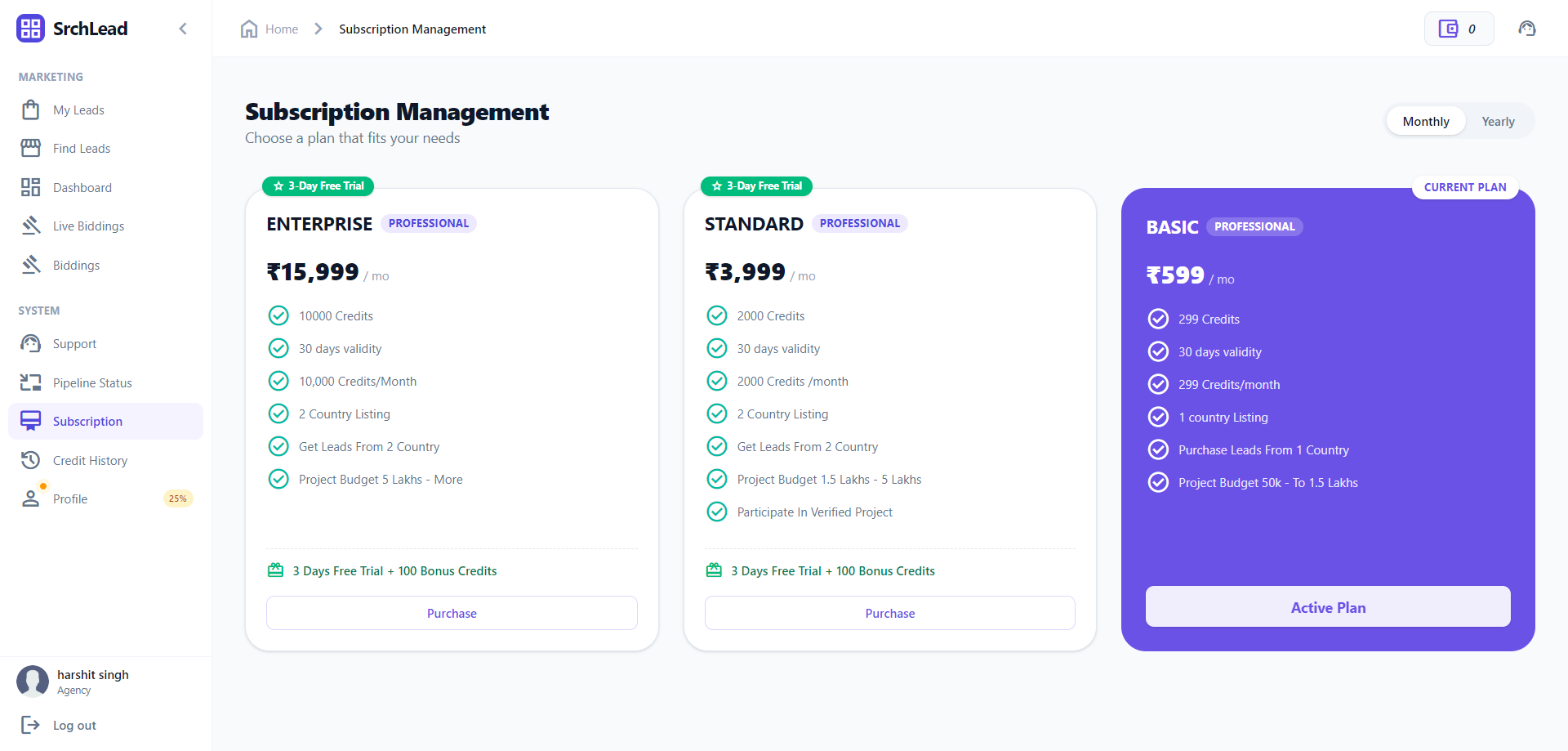This screenshot has width=1568, height=751.
Task: Click Standard PROFESSIONAL tag
Action: (x=860, y=223)
